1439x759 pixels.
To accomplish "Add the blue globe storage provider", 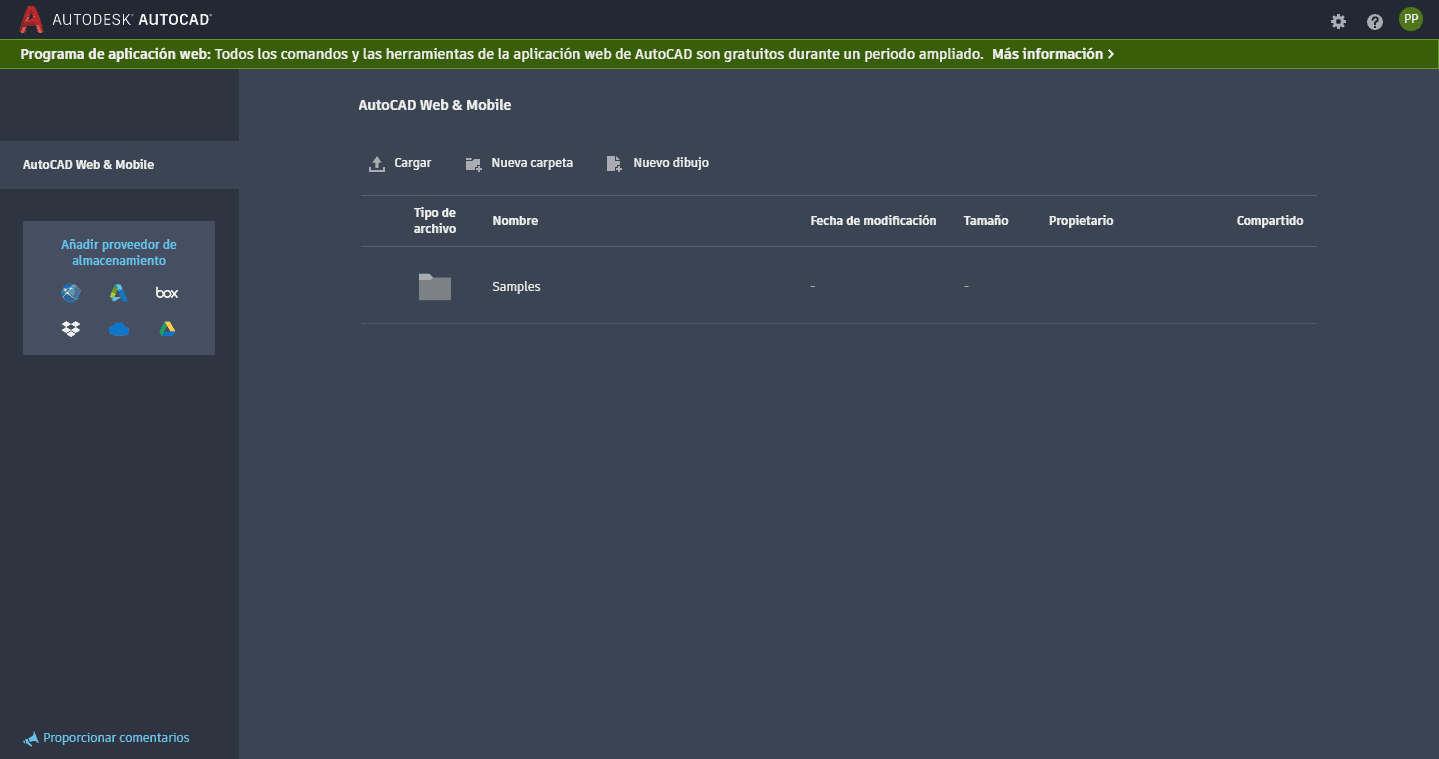I will (x=71, y=293).
